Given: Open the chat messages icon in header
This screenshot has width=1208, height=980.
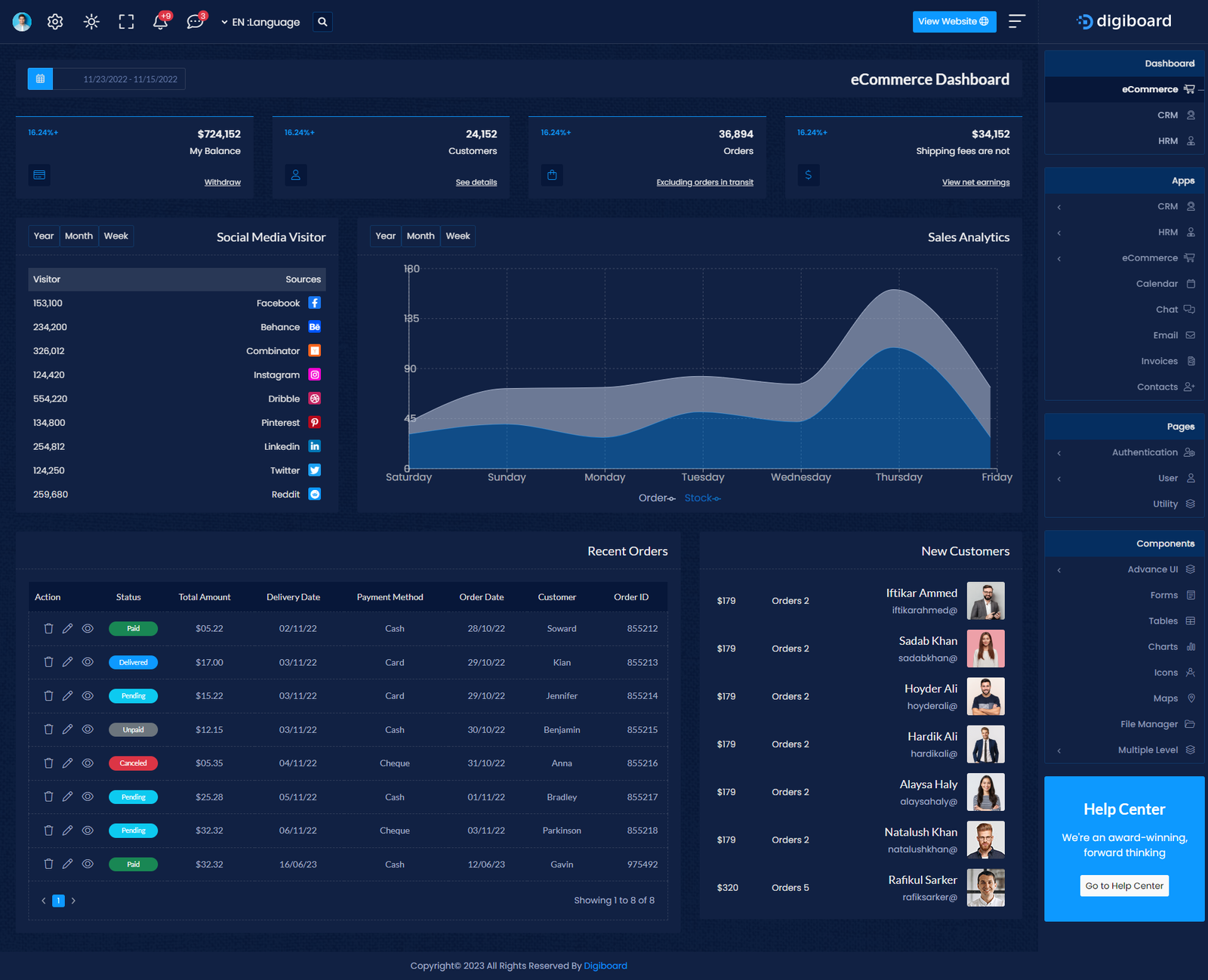Looking at the screenshot, I should click(x=195, y=22).
